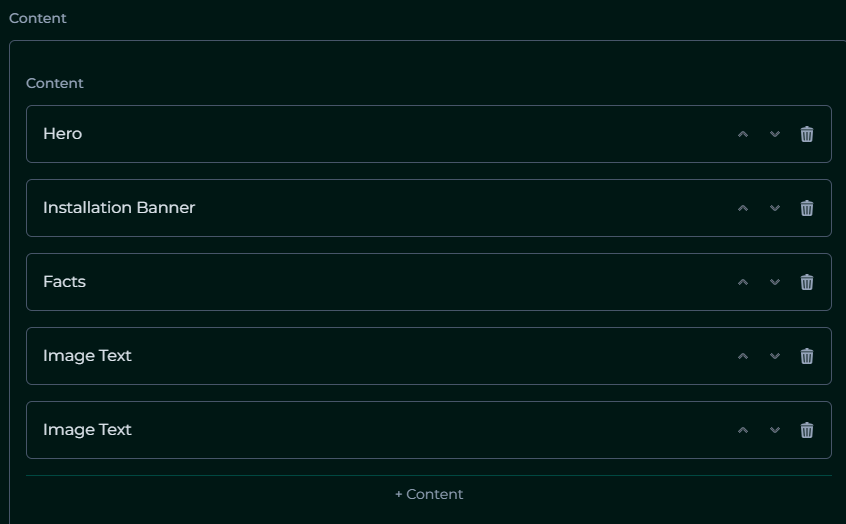Remove the first Image Text block
Viewport: 846px width, 524px height.
807,356
